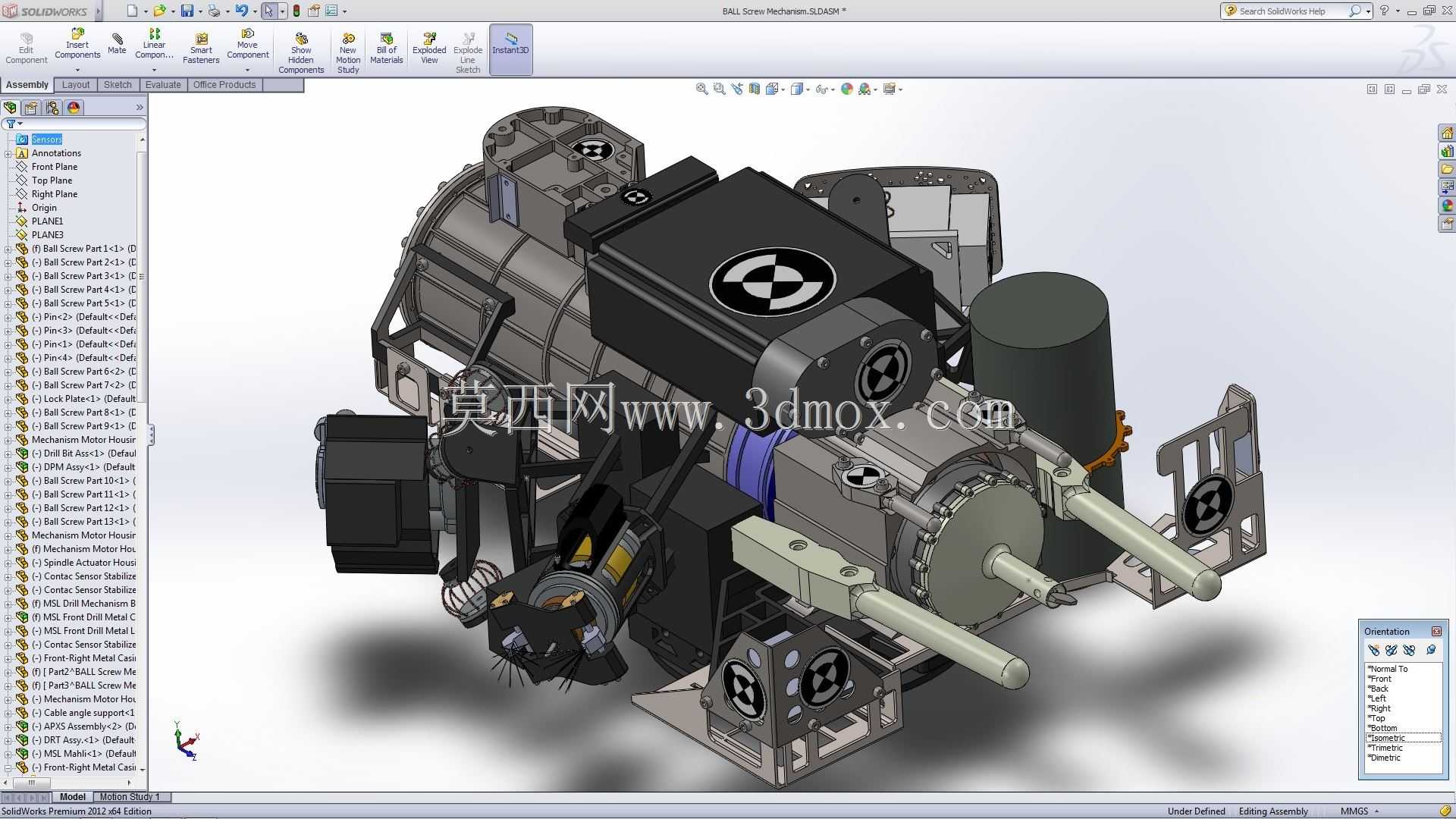
Task: Click the Rebuild traffic light icon
Action: [297, 11]
